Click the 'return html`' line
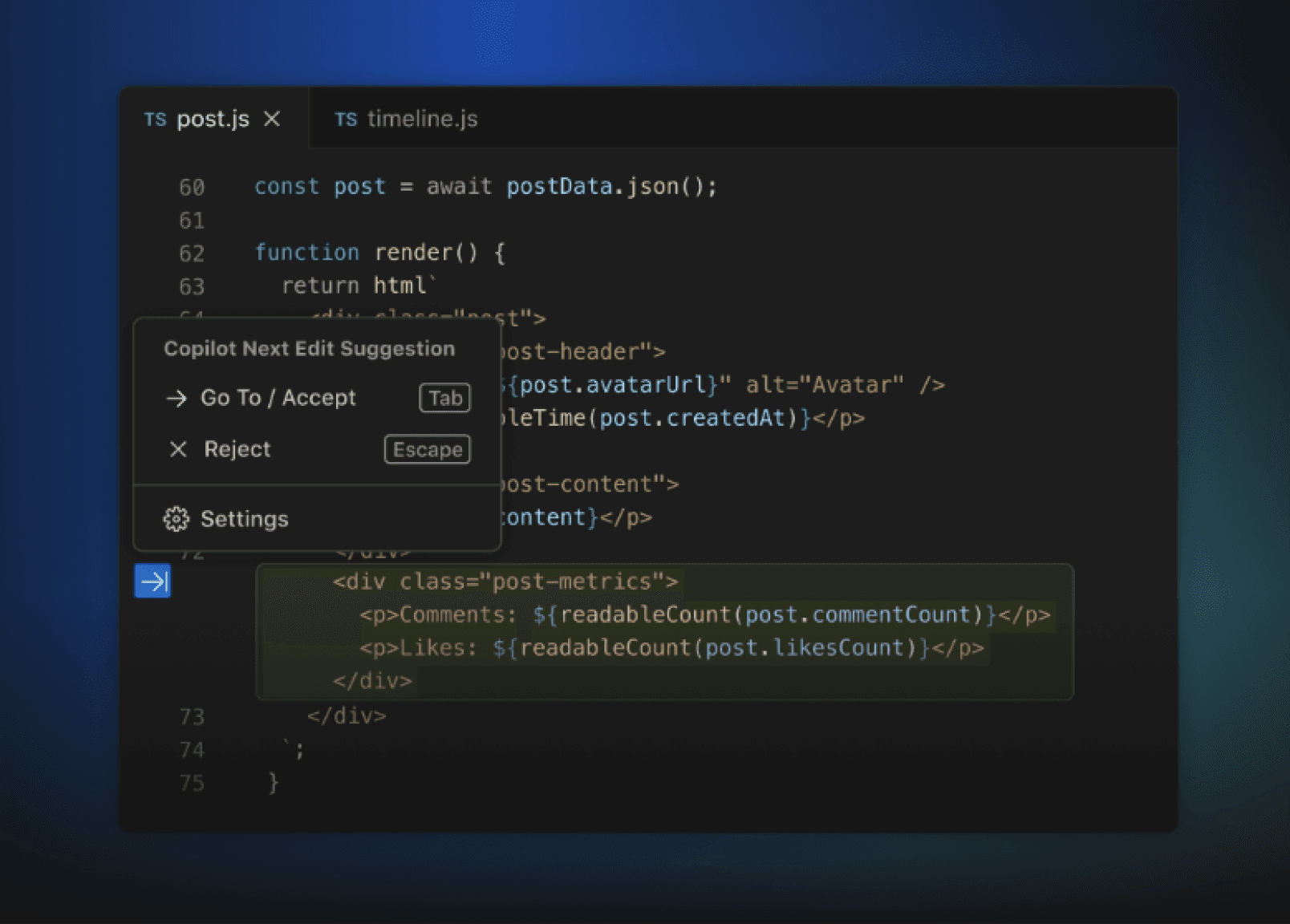Viewport: 1290px width, 924px height. coord(359,286)
